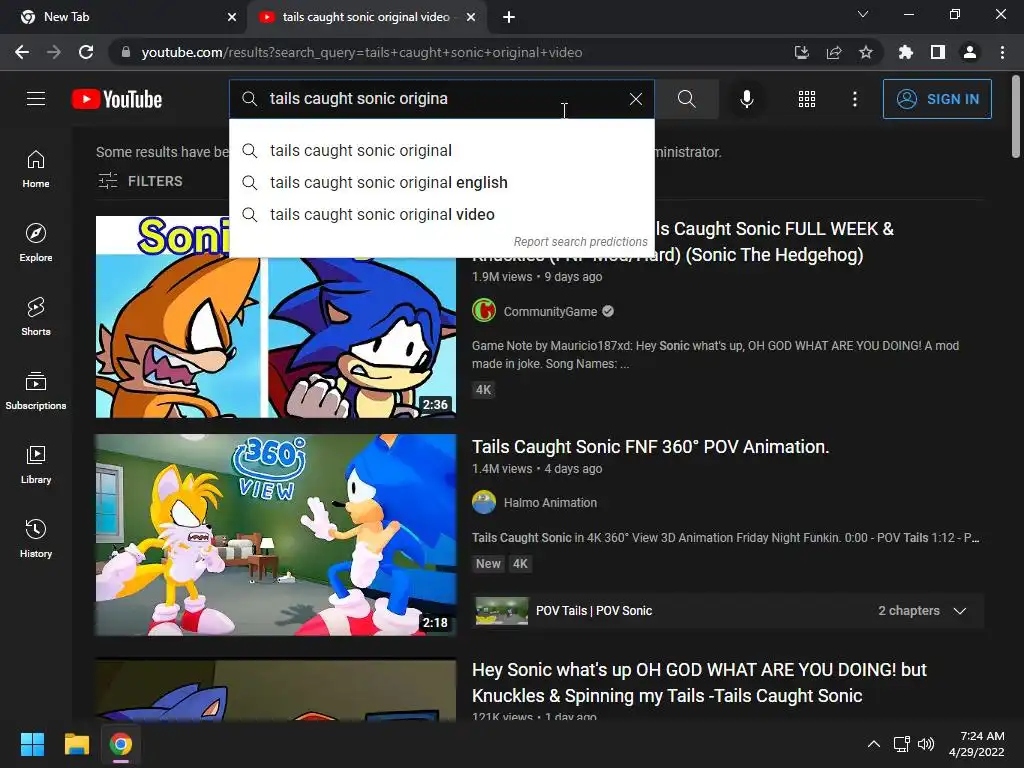This screenshot has height=768, width=1024.
Task: Bookmark this page with the star
Action: pos(866,52)
